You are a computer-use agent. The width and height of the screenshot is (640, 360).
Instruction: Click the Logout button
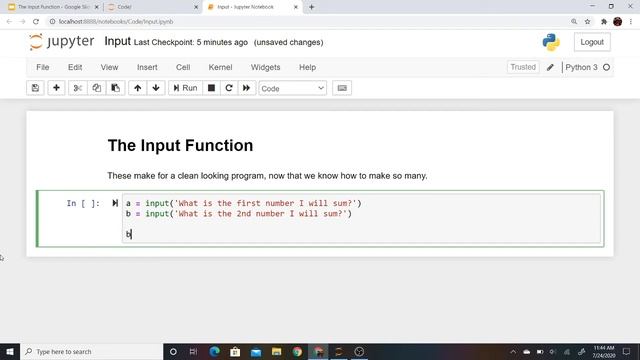[592, 42]
